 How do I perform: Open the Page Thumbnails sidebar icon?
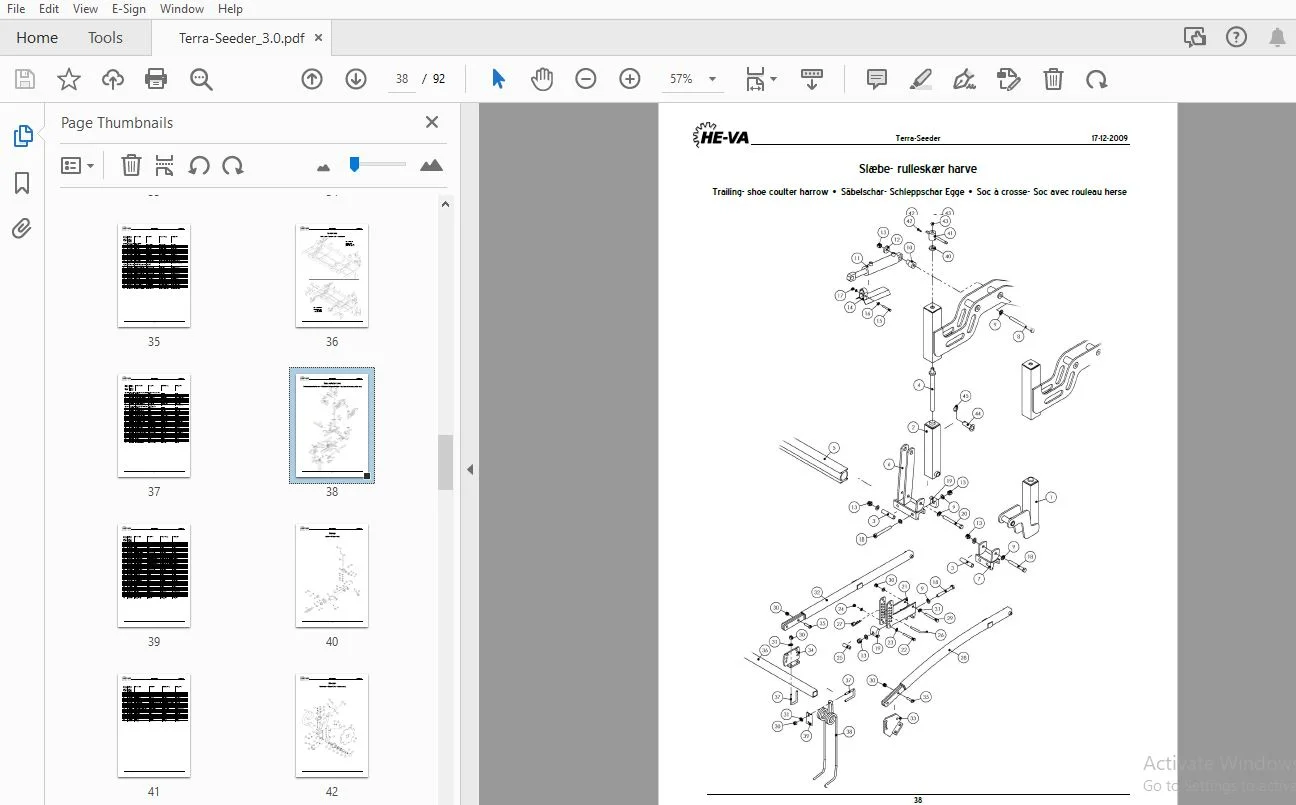[x=22, y=136]
